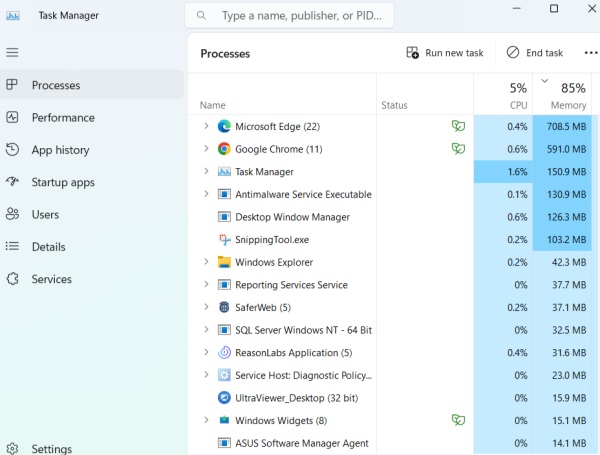Select the Desktop Window Manager row
The height and width of the screenshot is (455, 600).
[390, 217]
